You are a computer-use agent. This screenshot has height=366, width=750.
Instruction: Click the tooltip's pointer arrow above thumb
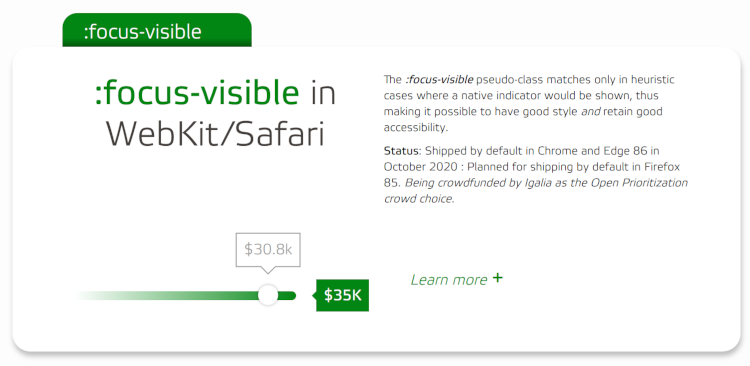tap(268, 270)
